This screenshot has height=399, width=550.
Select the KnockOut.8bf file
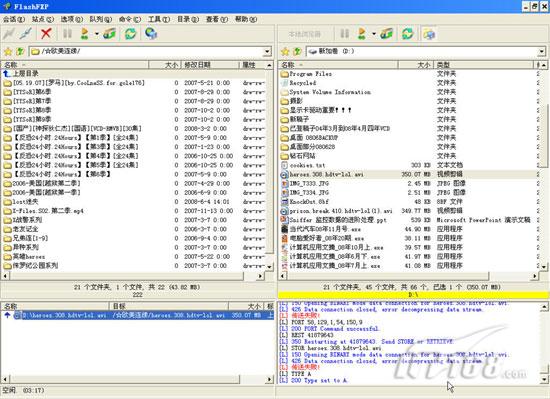point(305,202)
